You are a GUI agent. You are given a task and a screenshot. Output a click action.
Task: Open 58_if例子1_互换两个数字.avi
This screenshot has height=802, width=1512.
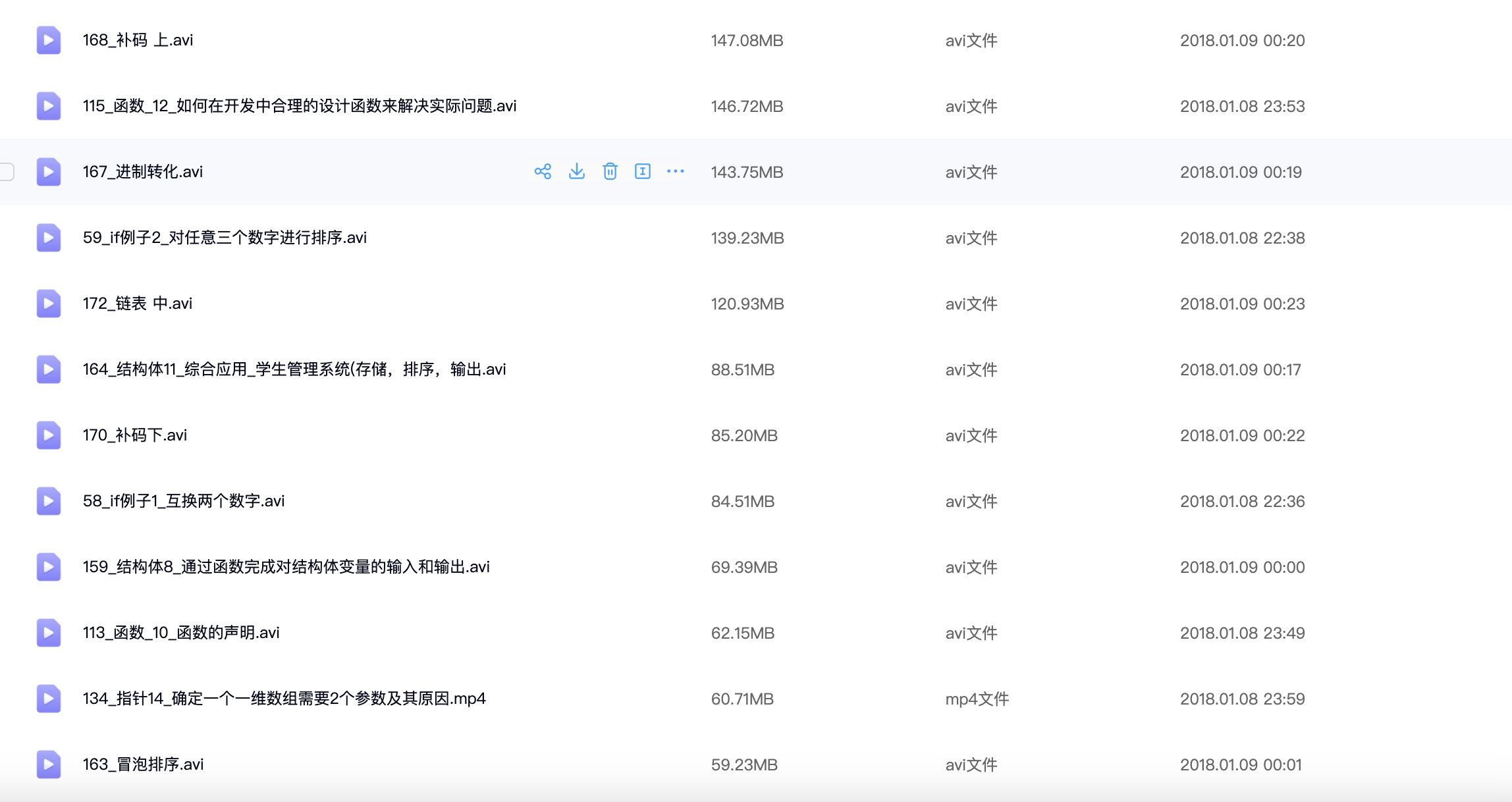tap(184, 501)
